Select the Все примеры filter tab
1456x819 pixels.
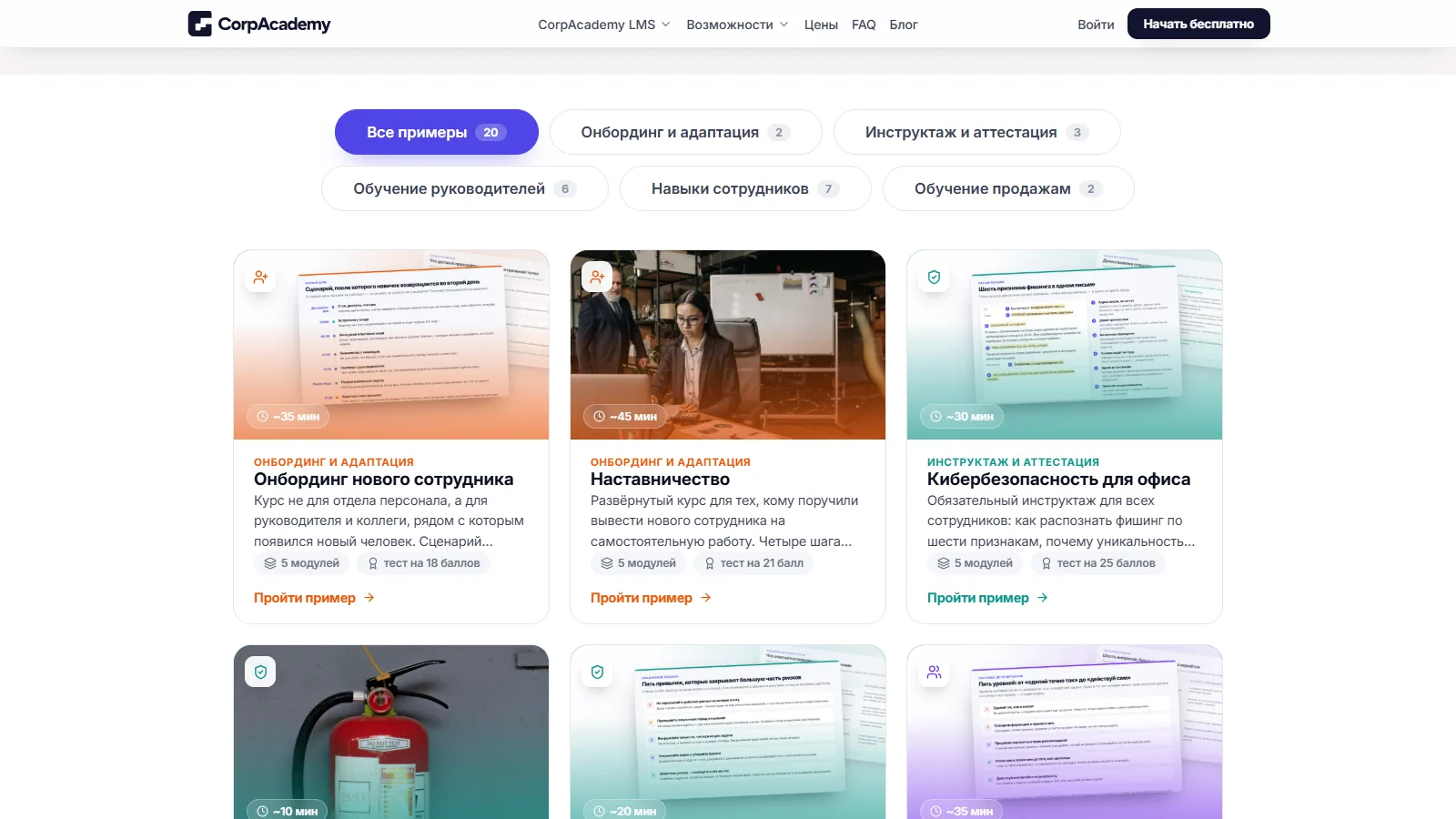click(437, 132)
